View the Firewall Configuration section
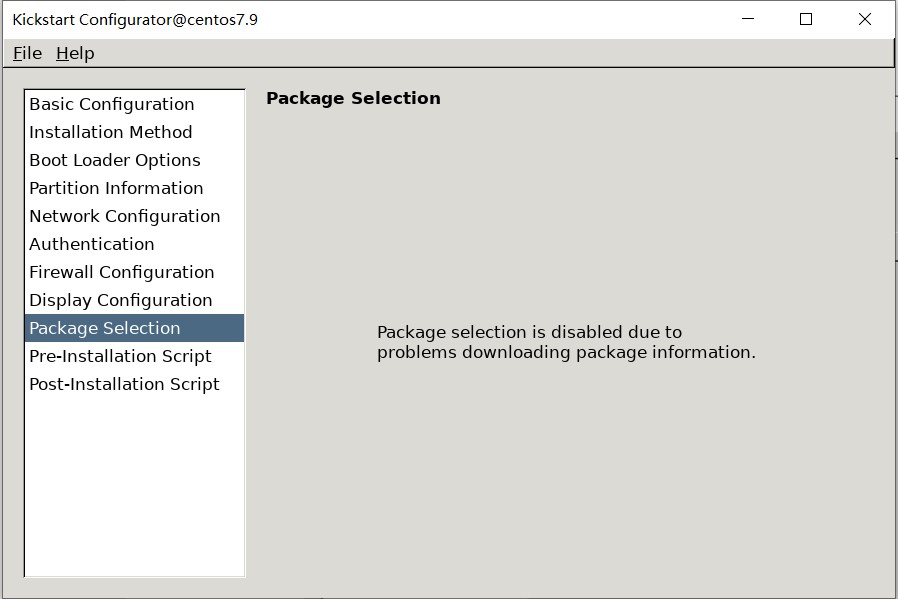Screen dimensions: 898x599 [122, 272]
